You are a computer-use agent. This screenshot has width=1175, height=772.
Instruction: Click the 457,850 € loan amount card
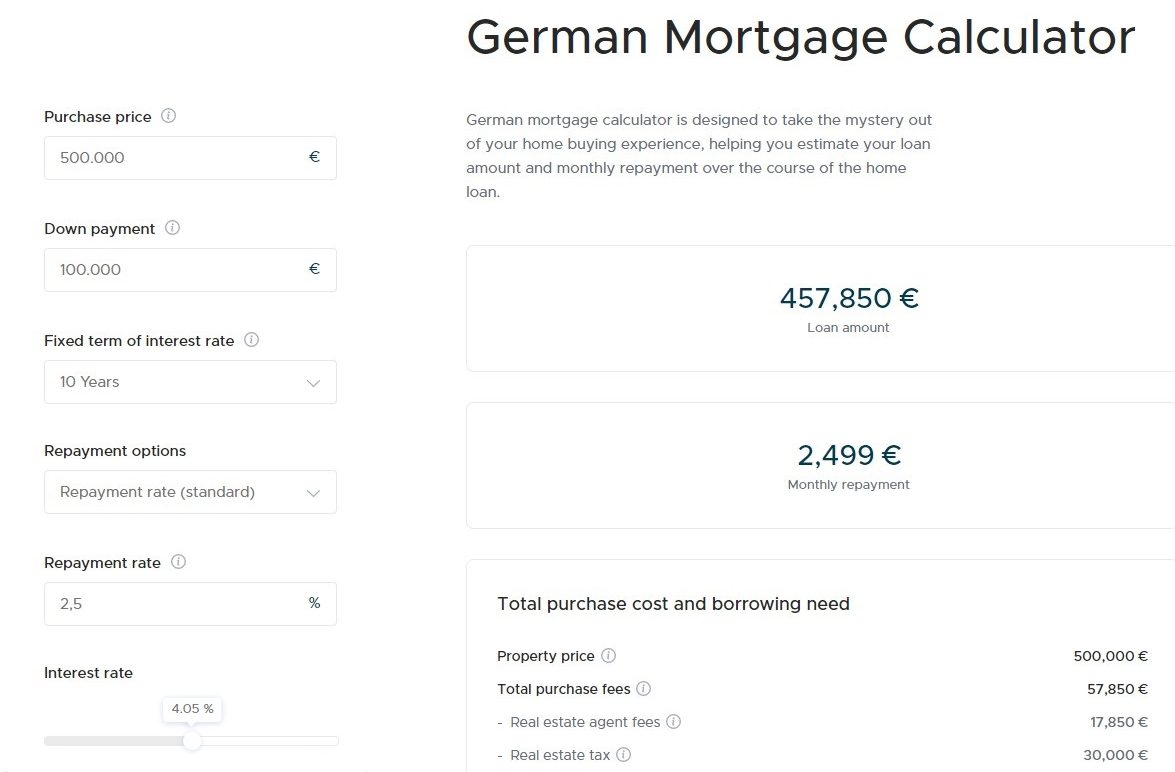[x=848, y=308]
